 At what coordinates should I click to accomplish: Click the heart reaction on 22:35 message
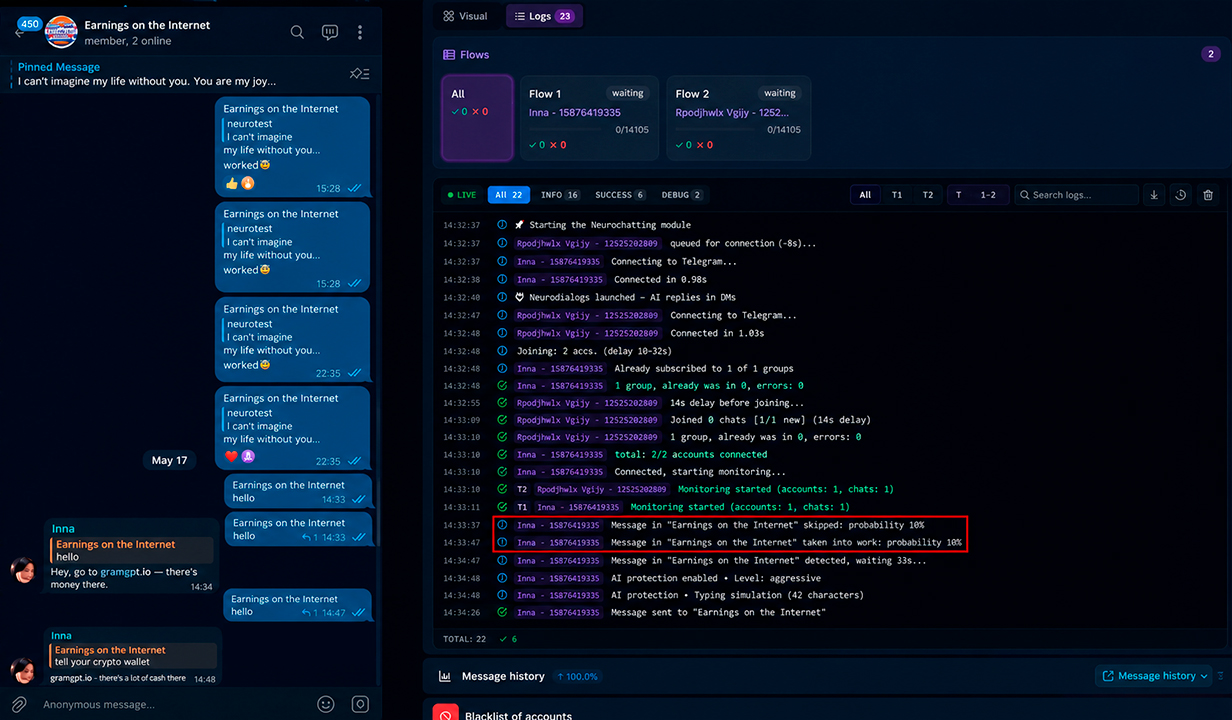click(x=232, y=456)
